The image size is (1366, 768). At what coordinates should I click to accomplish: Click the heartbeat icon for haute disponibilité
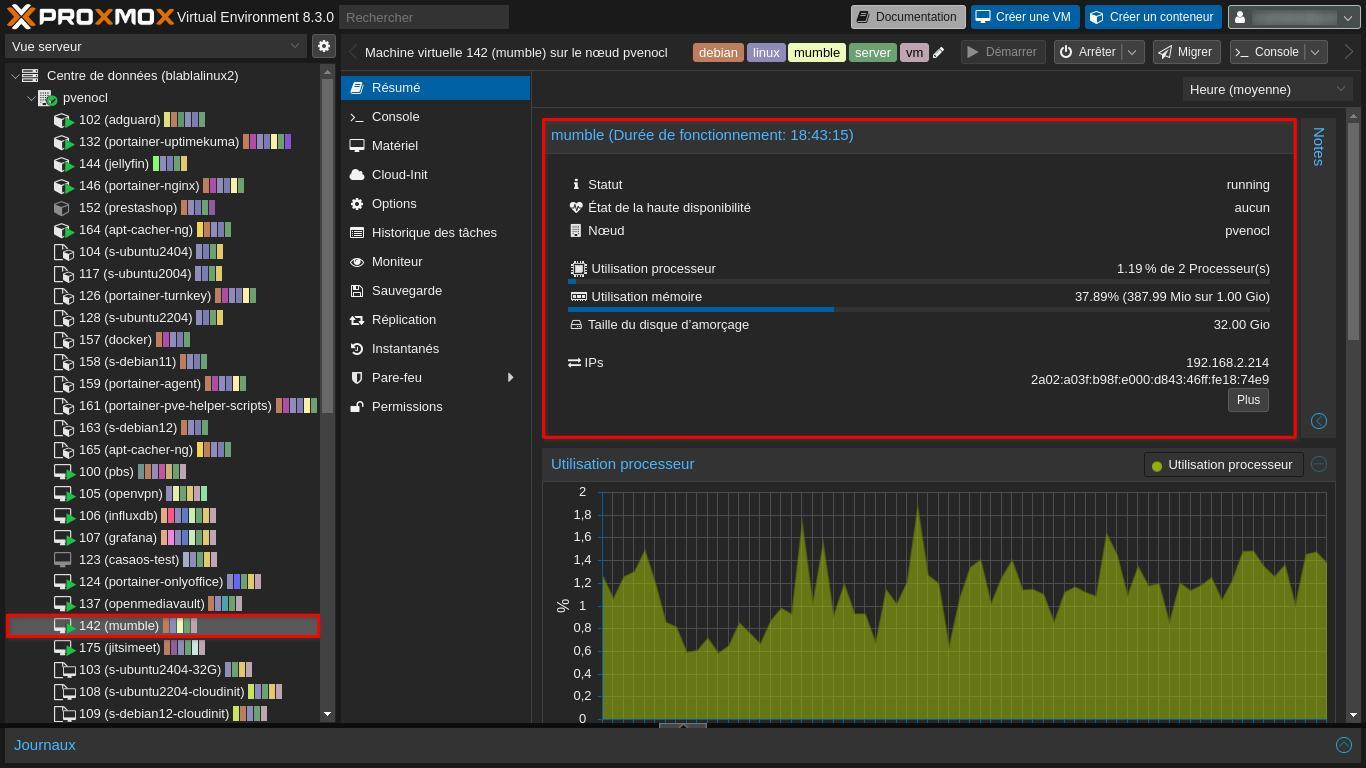576,208
